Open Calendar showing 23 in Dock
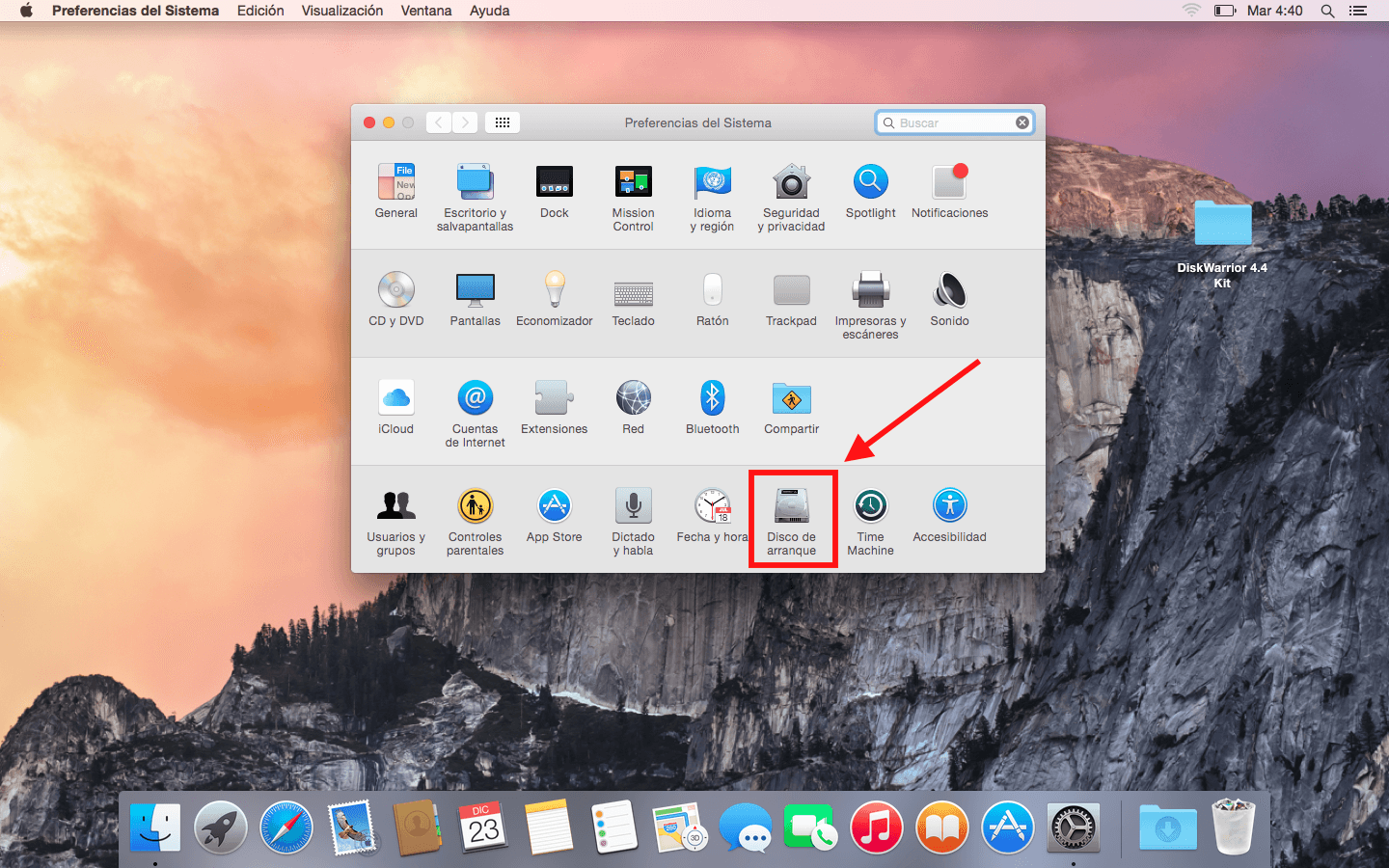Image resolution: width=1389 pixels, height=868 pixels. tap(483, 827)
